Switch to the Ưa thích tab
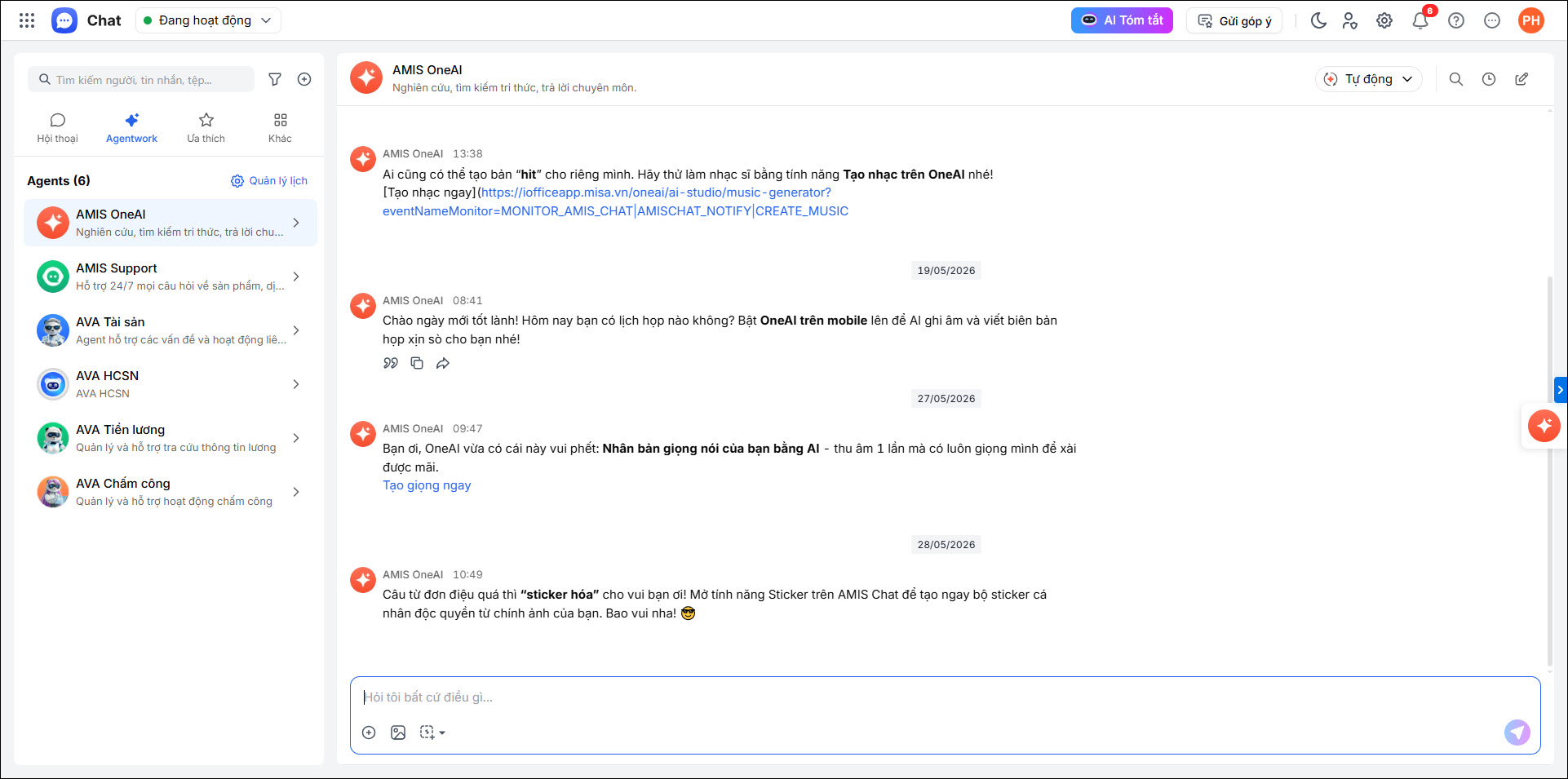The width and height of the screenshot is (1568, 779). [x=206, y=128]
